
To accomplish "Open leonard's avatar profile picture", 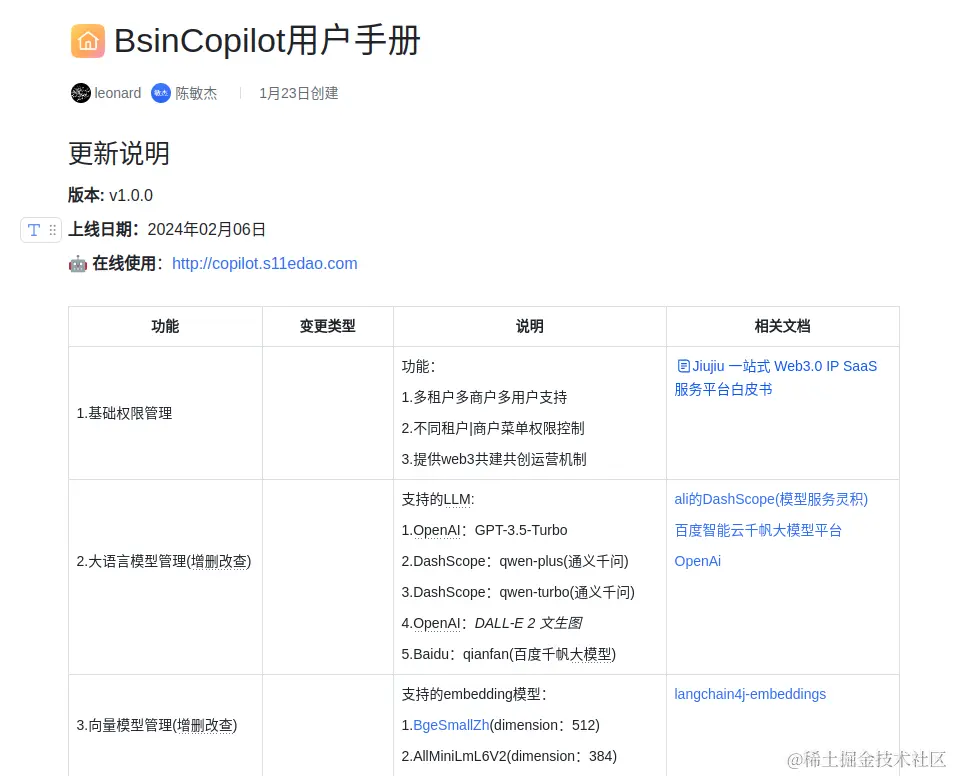I will point(80,93).
